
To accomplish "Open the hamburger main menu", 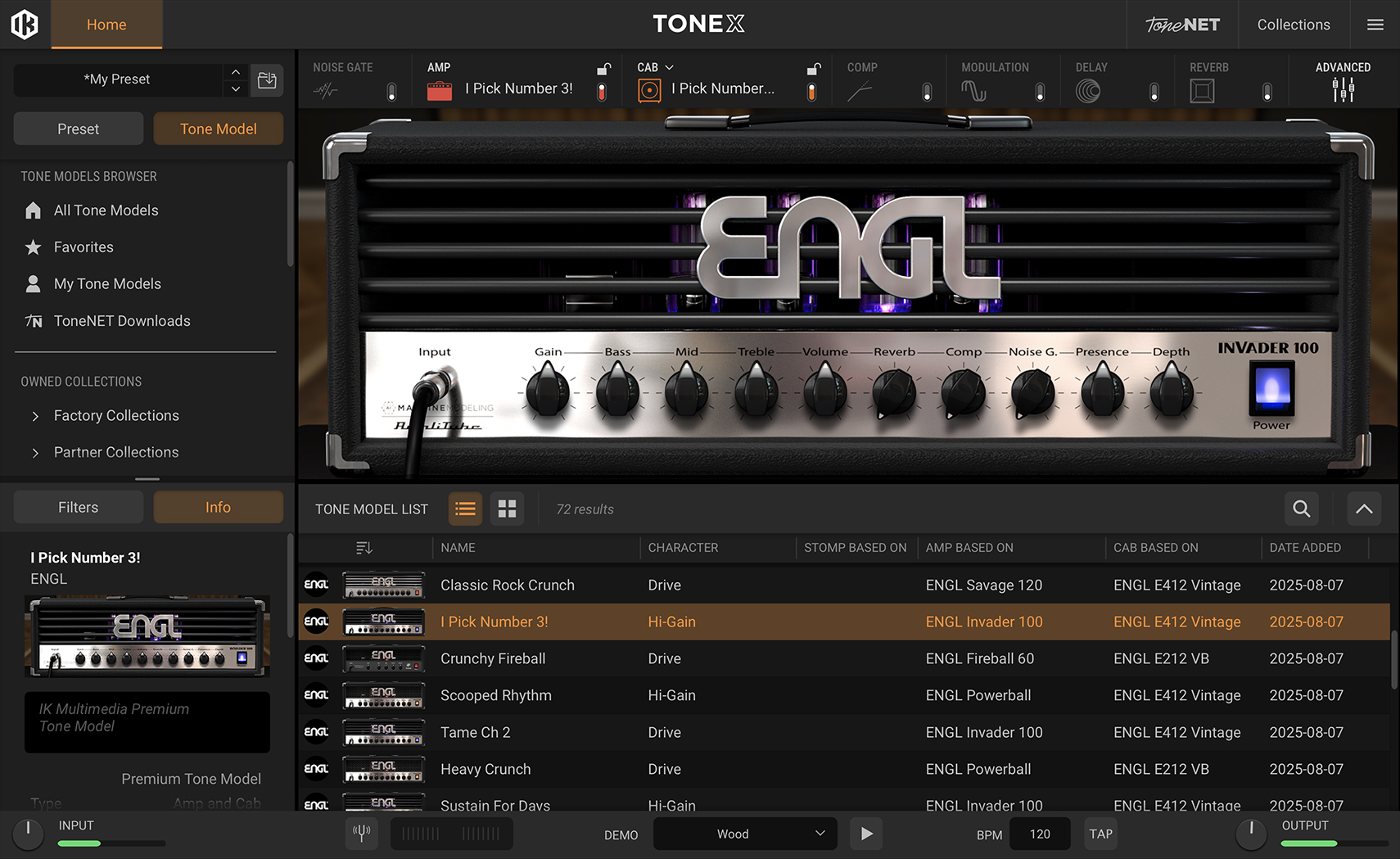I will [1375, 25].
